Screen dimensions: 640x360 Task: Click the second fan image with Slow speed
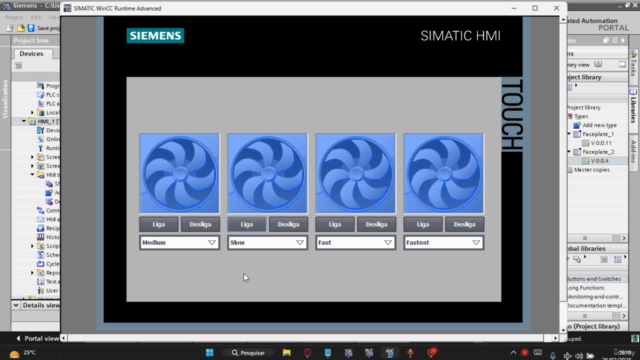click(267, 173)
